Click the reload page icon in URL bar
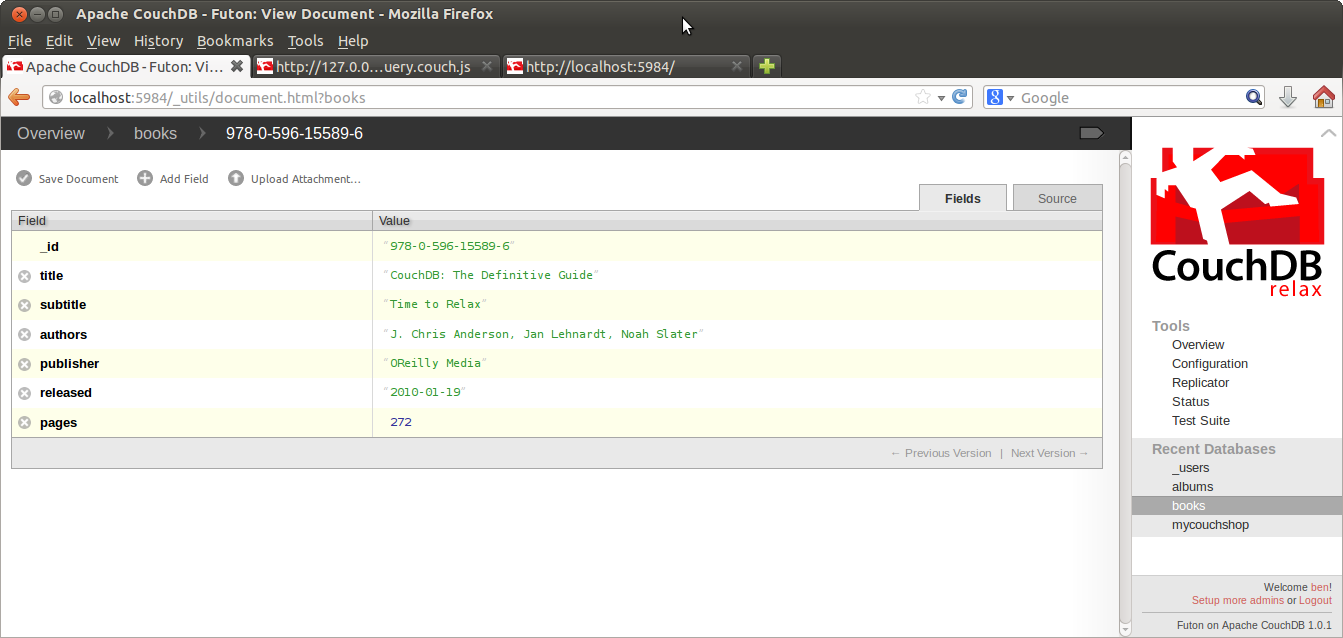Viewport: 1343px width, 638px height. [x=960, y=97]
